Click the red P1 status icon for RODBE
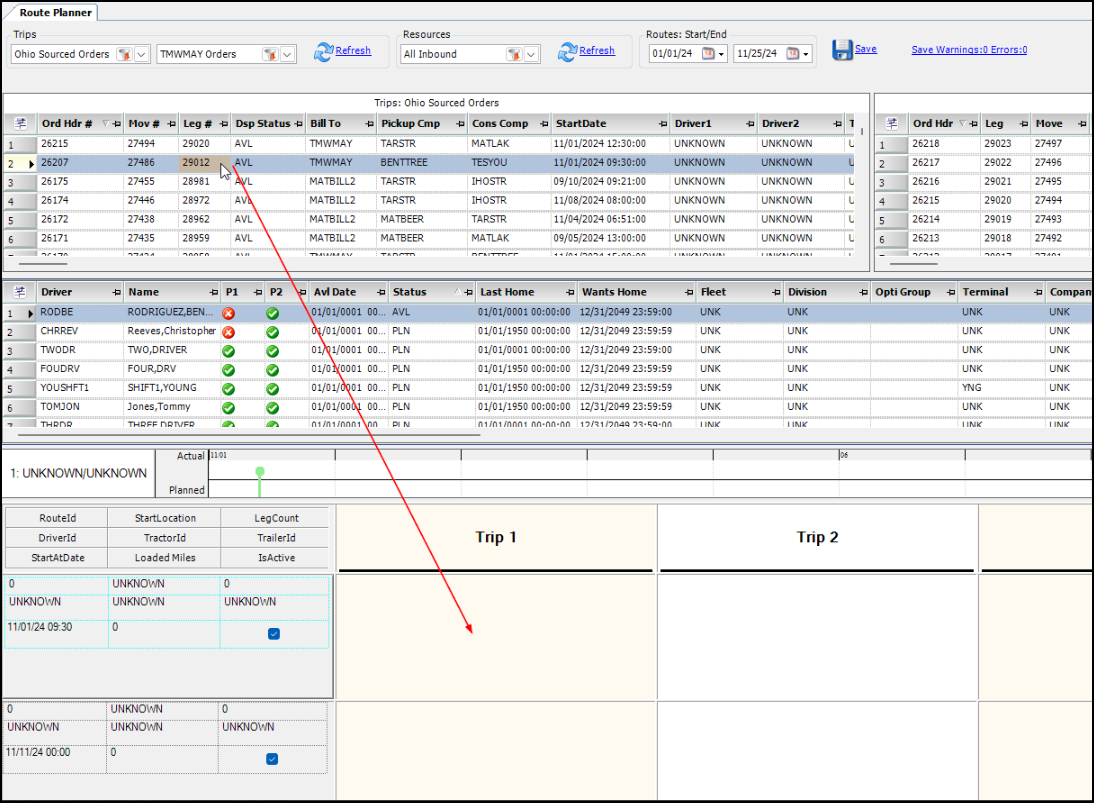Viewport: 1094px width, 803px height. tap(228, 313)
